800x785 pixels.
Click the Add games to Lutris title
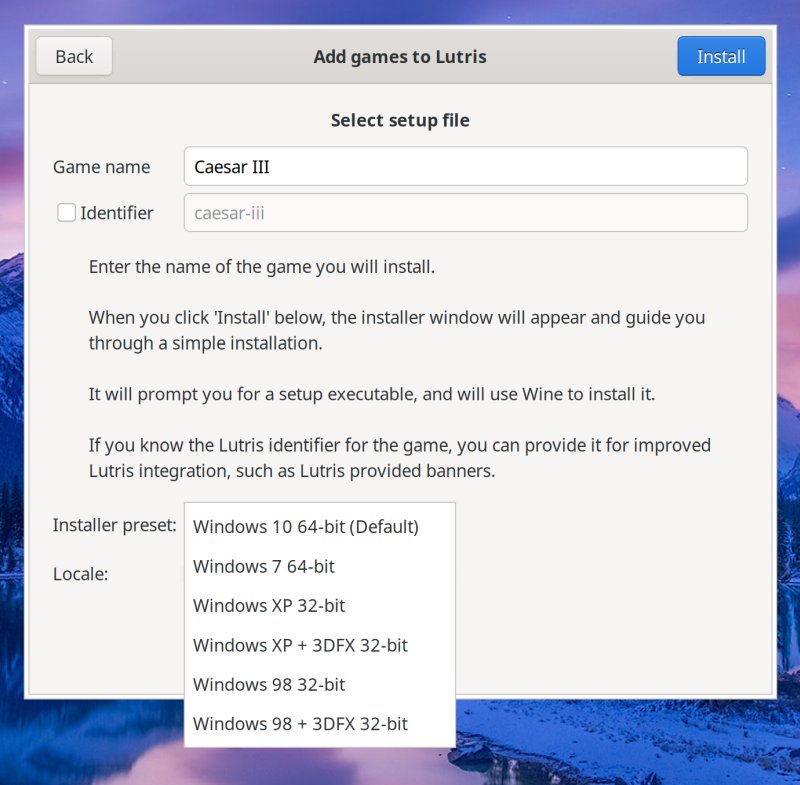399,56
